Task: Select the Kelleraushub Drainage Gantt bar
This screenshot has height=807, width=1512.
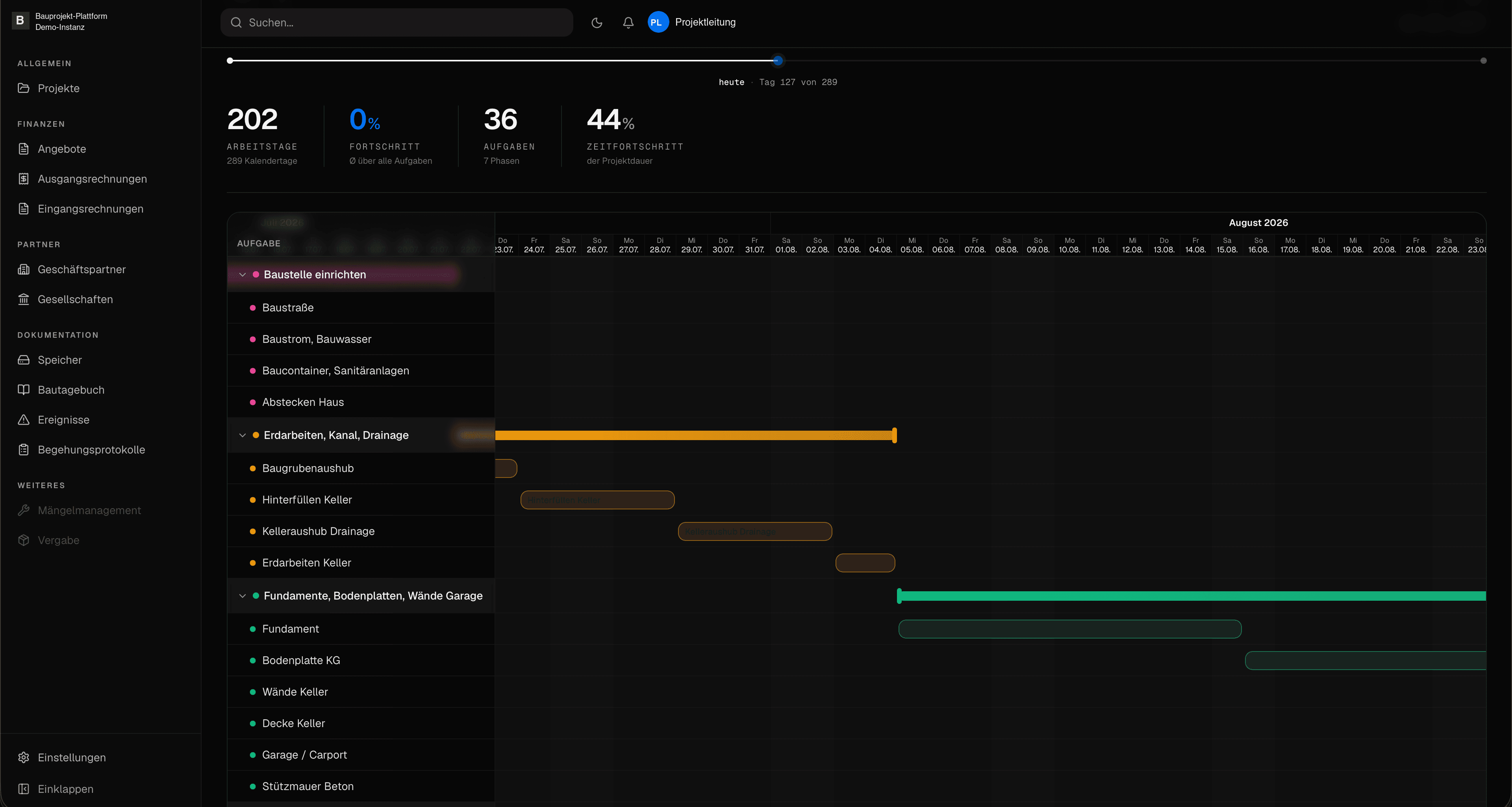Action: pos(755,531)
